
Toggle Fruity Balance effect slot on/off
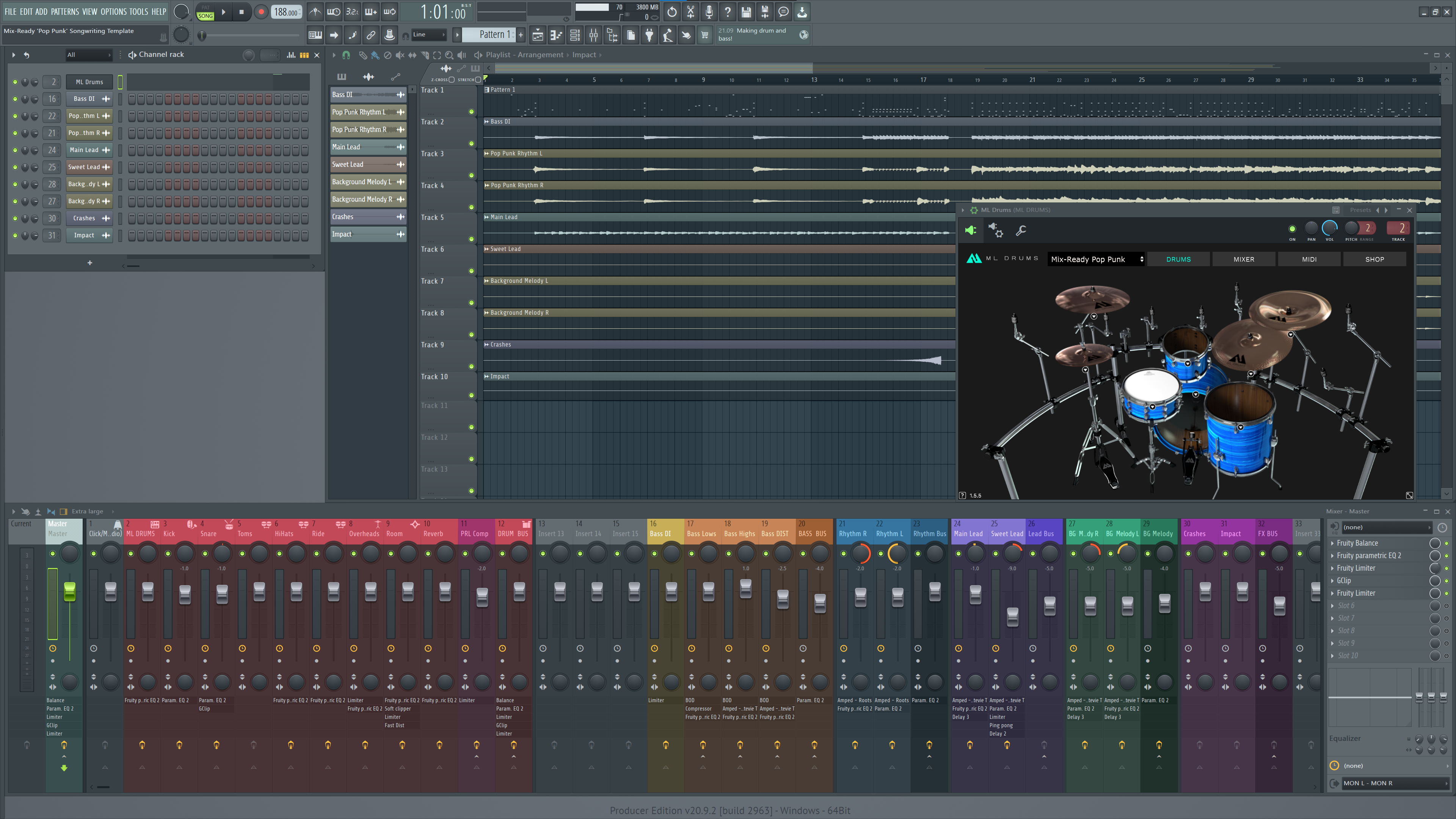tap(1447, 543)
